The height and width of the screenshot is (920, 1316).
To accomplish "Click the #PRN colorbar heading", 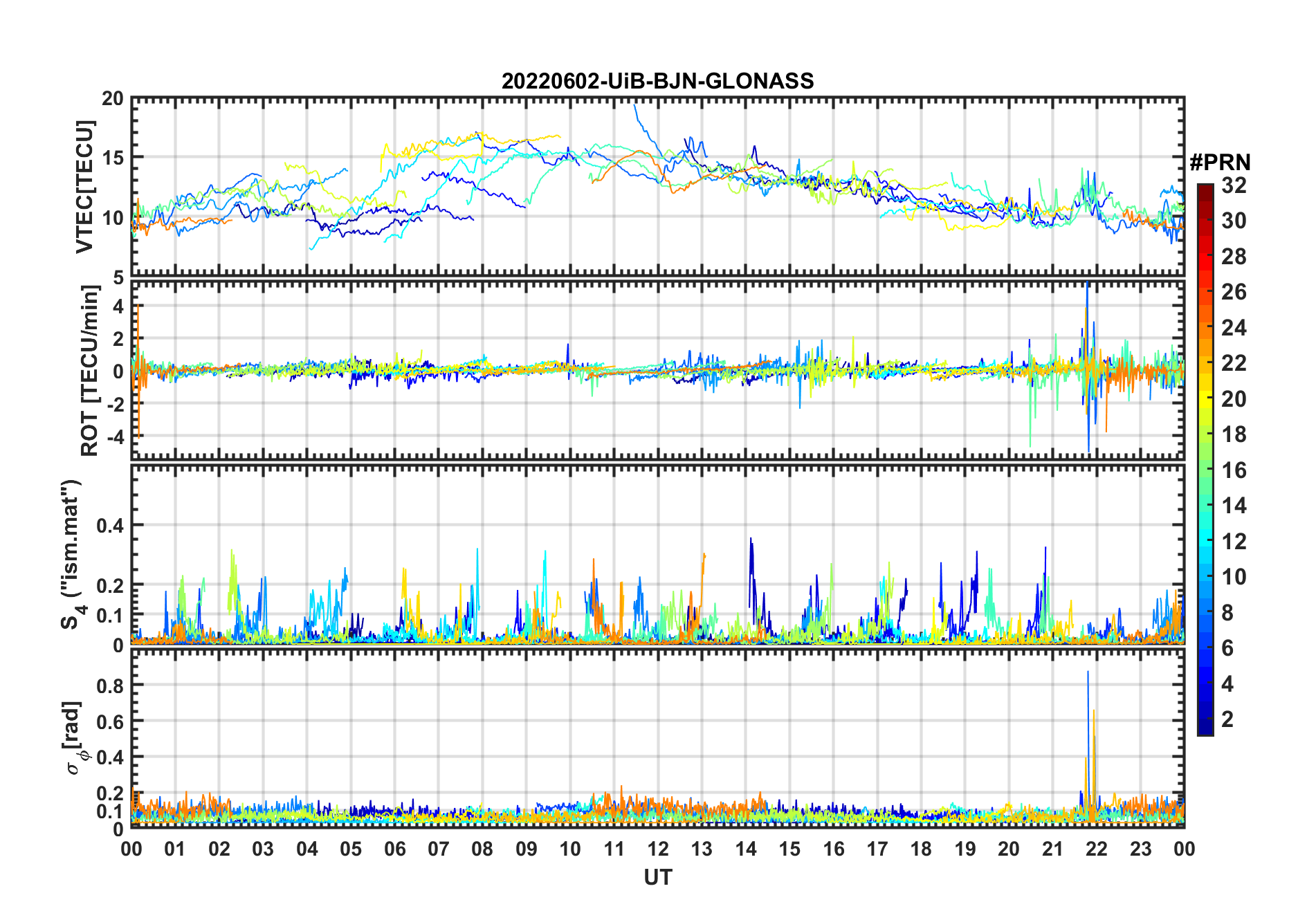I will click(1220, 163).
